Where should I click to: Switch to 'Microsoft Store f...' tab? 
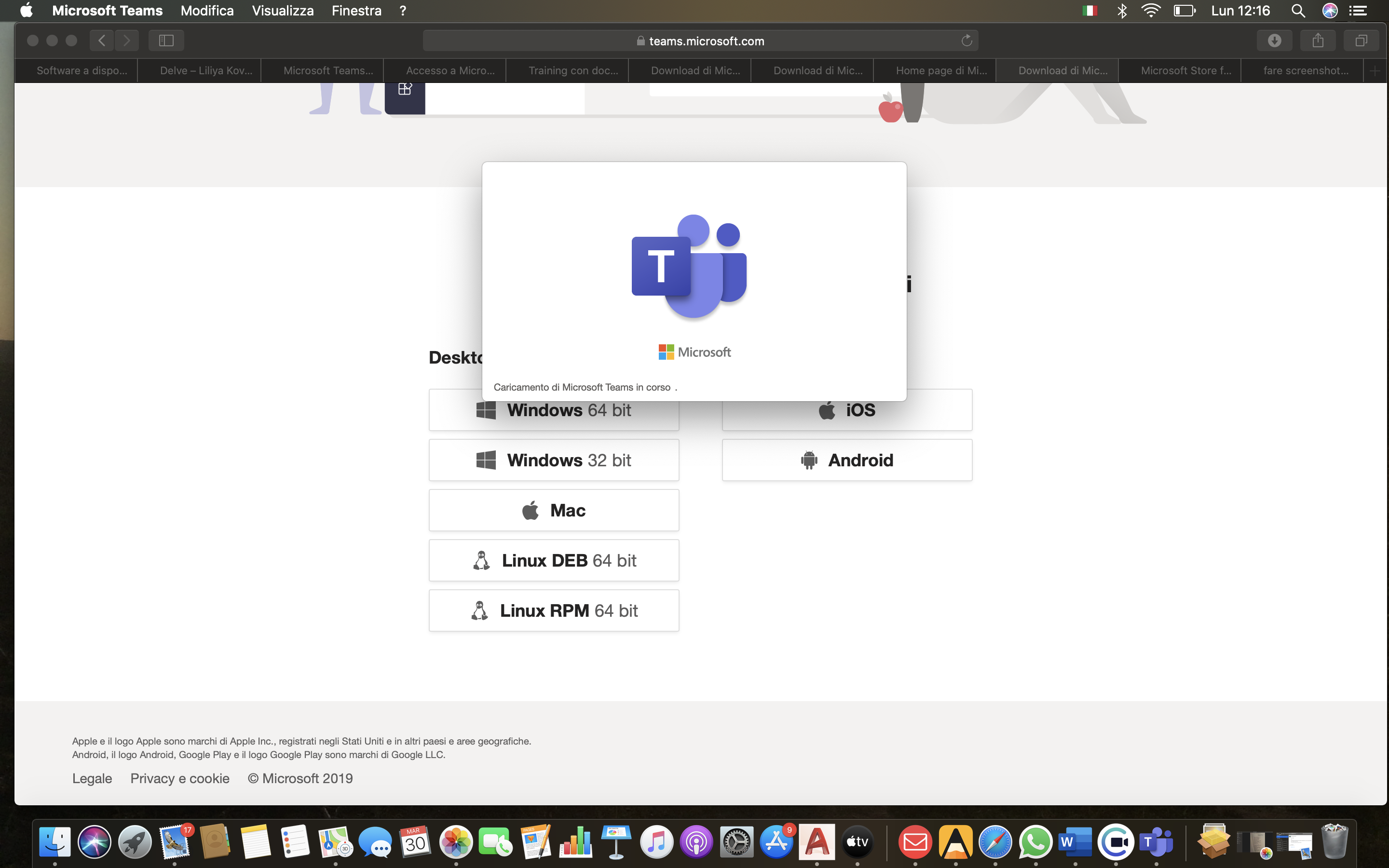click(x=1180, y=70)
